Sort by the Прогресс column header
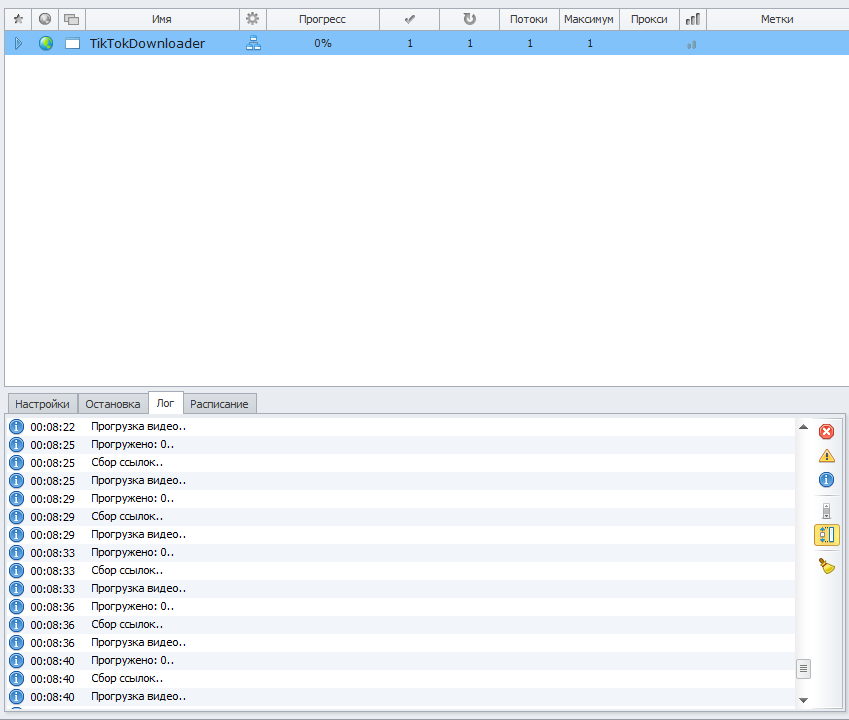 (x=322, y=19)
